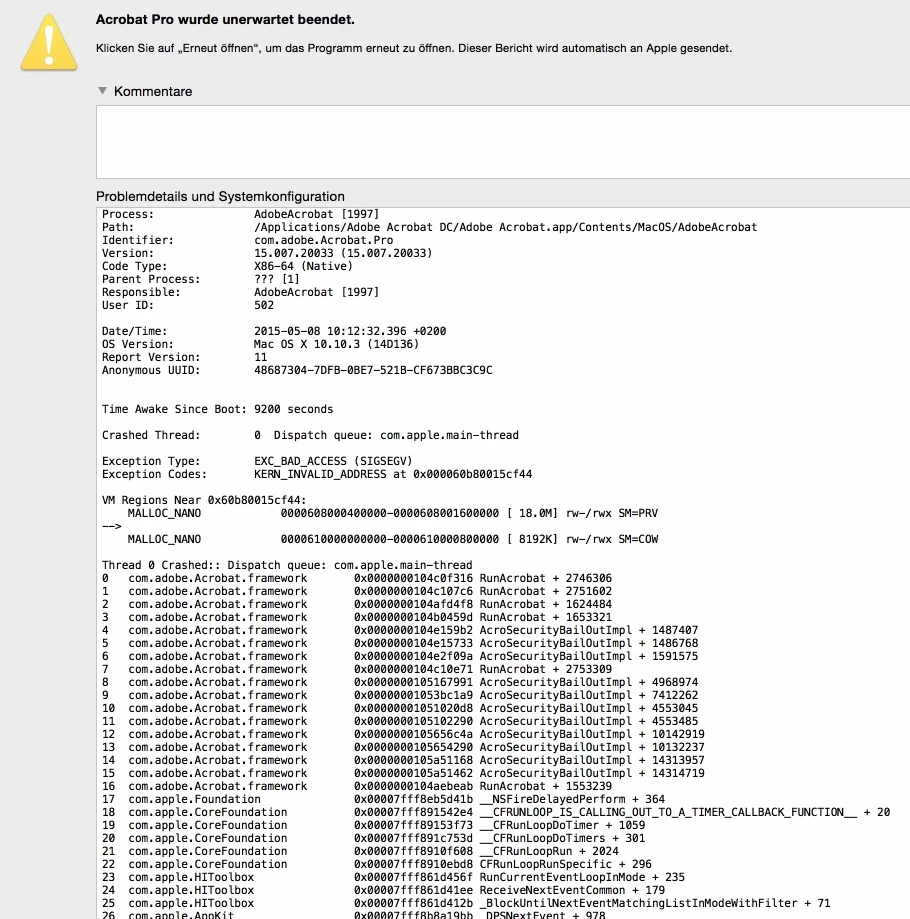Click the yellow warning icon

49,42
